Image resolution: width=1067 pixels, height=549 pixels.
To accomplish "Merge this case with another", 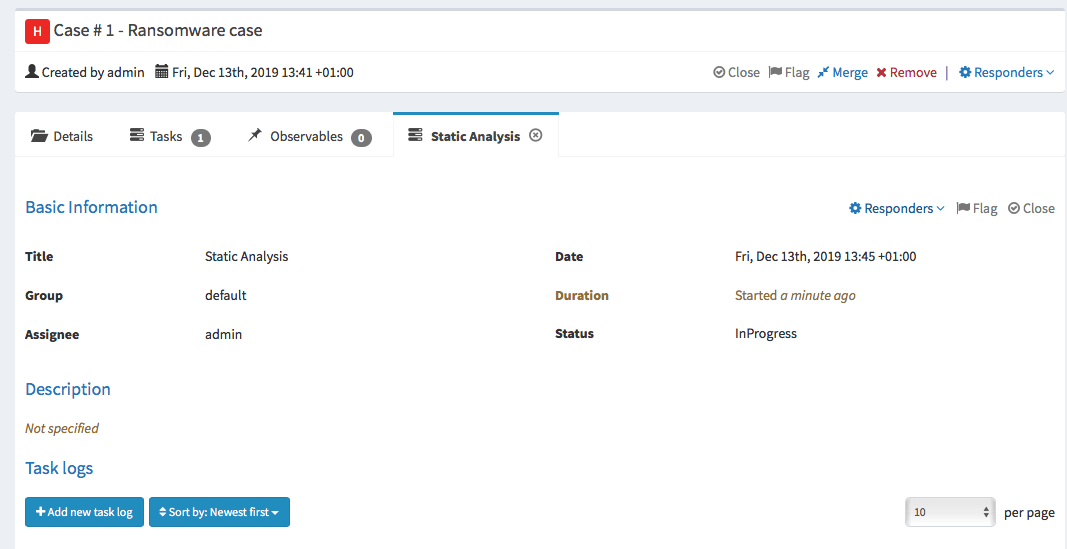I will point(842,72).
